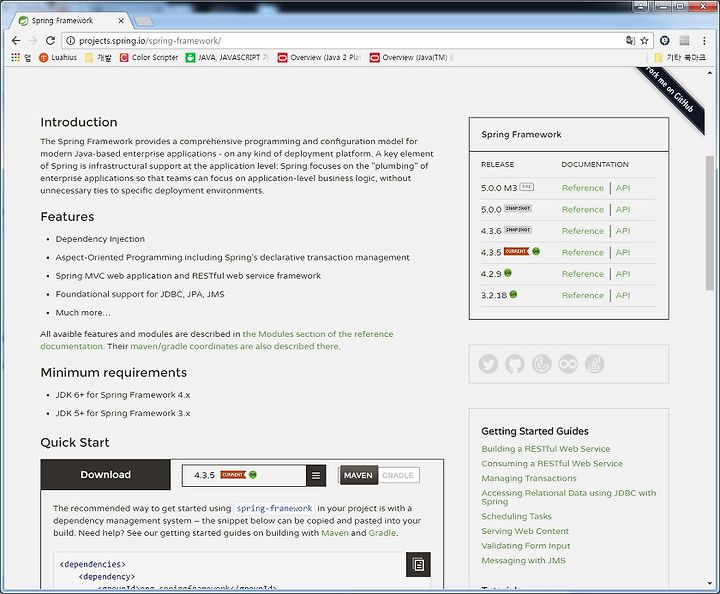Open Accessing Relational Data using JDBC guide

568,497
